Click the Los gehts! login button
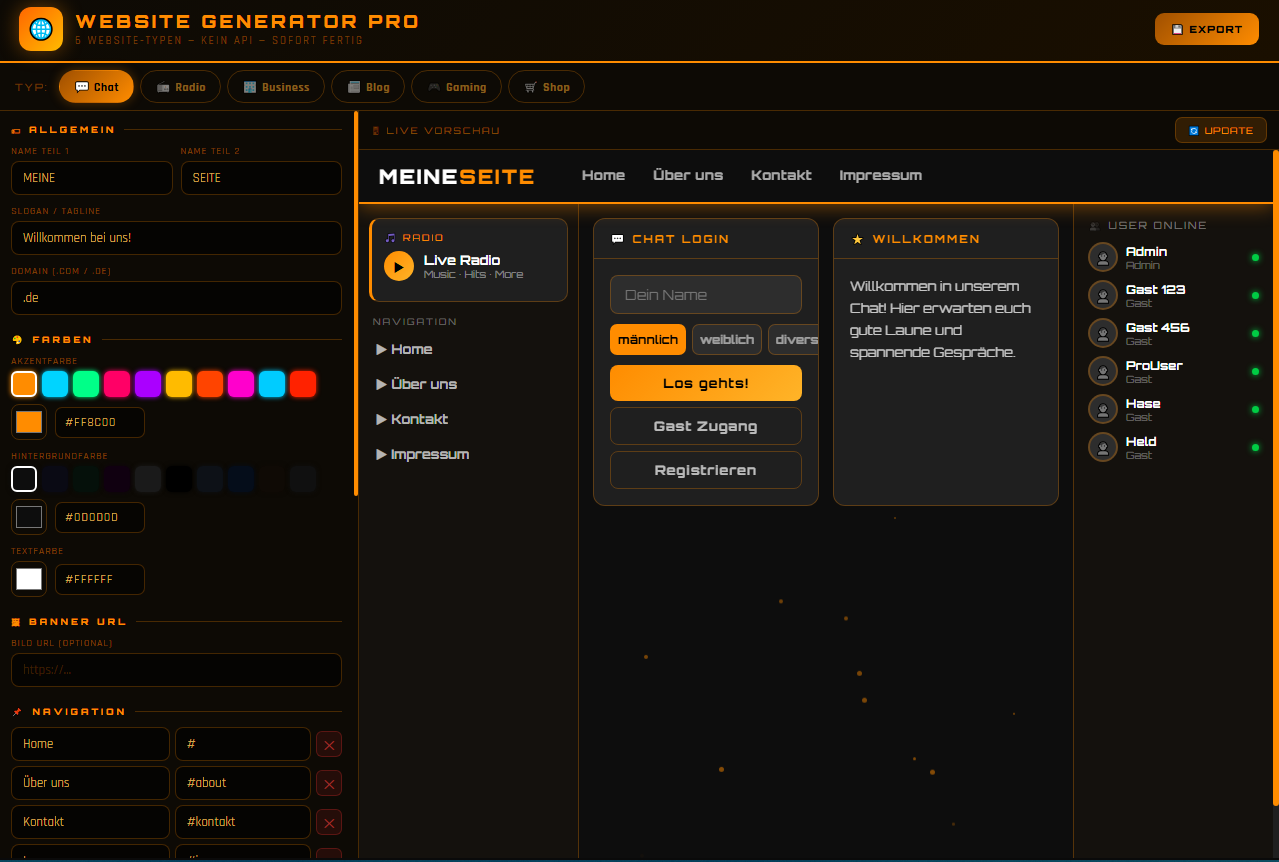This screenshot has height=862, width=1279. tap(705, 383)
